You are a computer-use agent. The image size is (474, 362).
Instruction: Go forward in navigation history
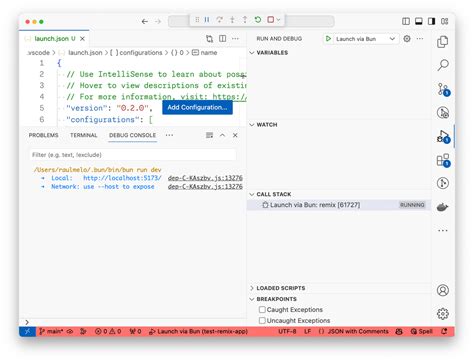pos(158,22)
